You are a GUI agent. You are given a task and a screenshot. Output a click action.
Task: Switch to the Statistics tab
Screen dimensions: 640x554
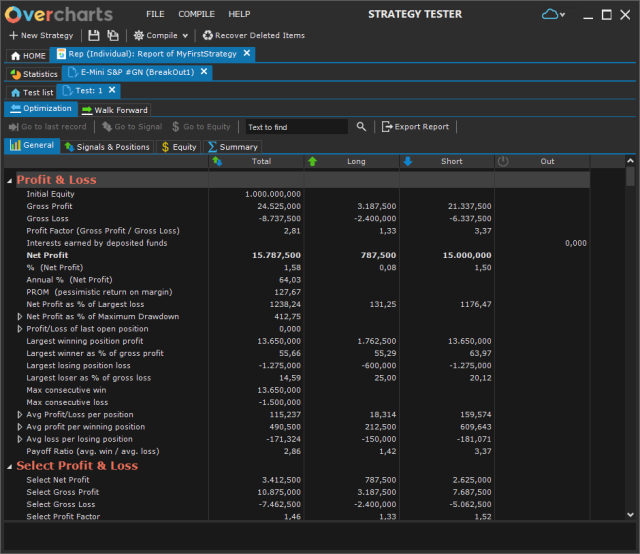point(34,74)
